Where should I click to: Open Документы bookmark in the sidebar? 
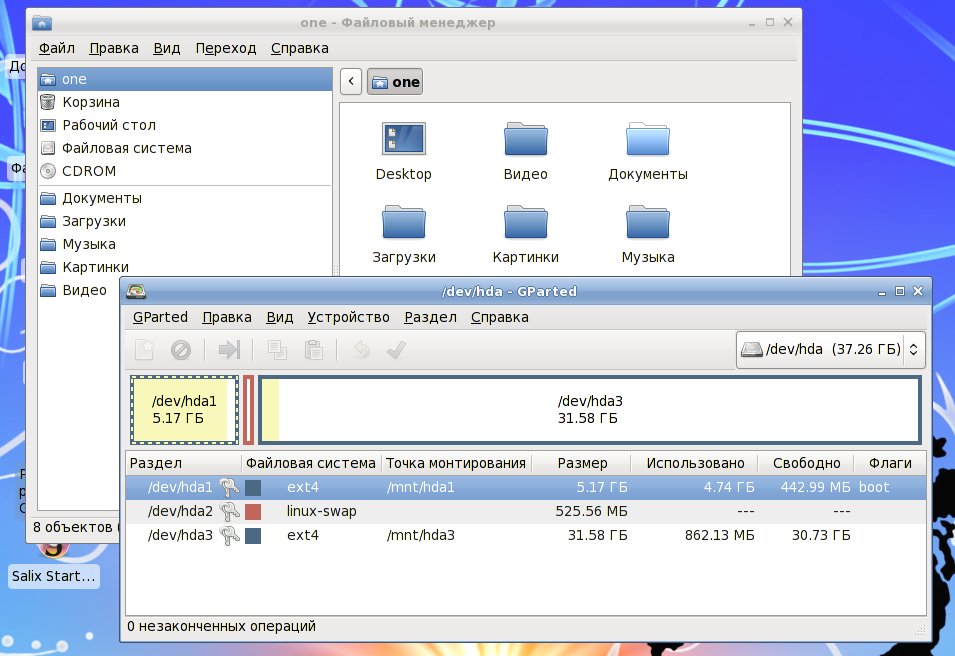point(185,199)
